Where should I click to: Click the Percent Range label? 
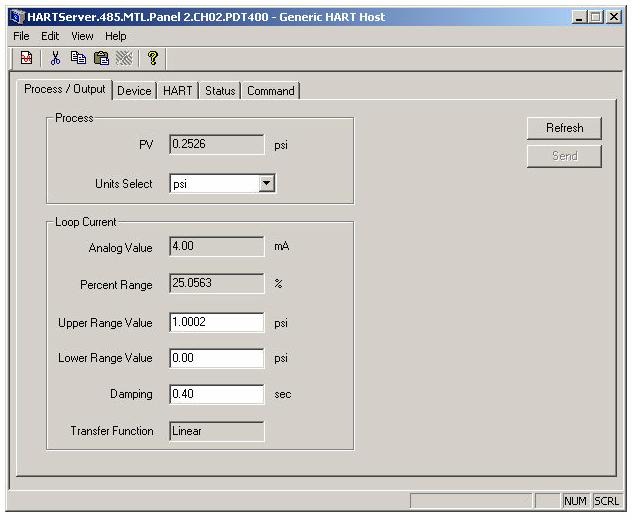coord(116,285)
